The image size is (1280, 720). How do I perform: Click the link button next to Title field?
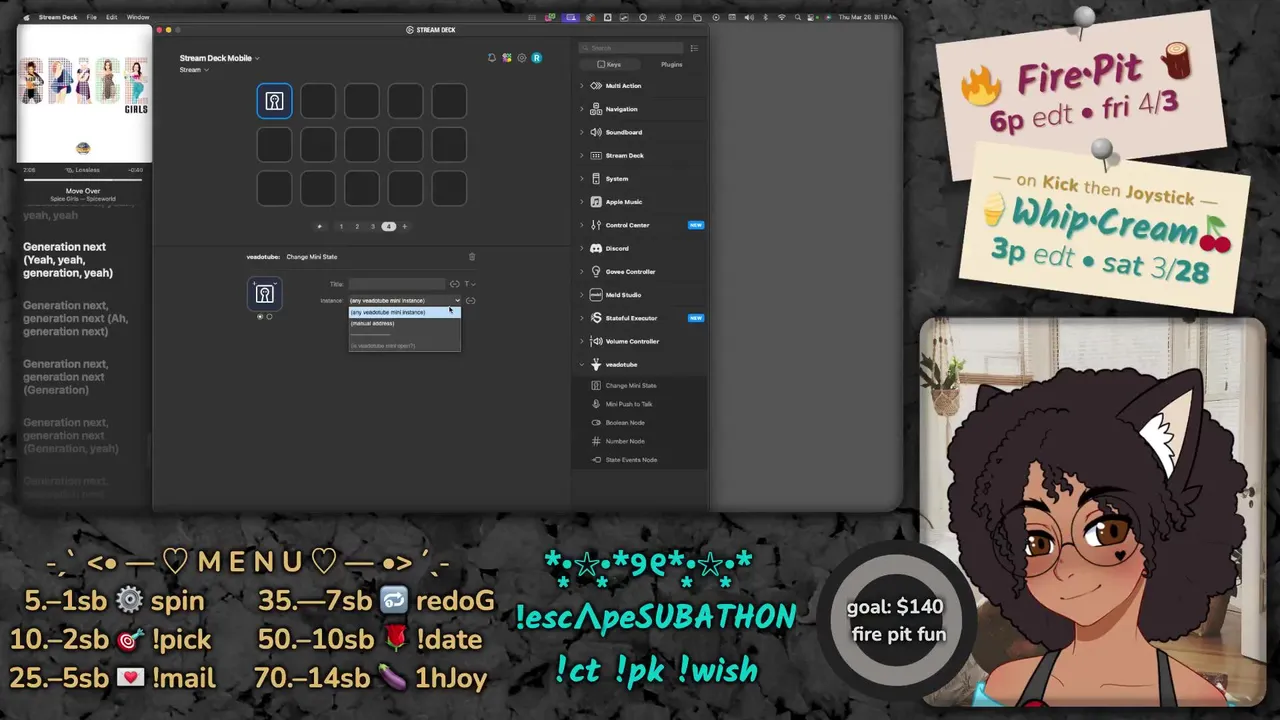coord(454,284)
